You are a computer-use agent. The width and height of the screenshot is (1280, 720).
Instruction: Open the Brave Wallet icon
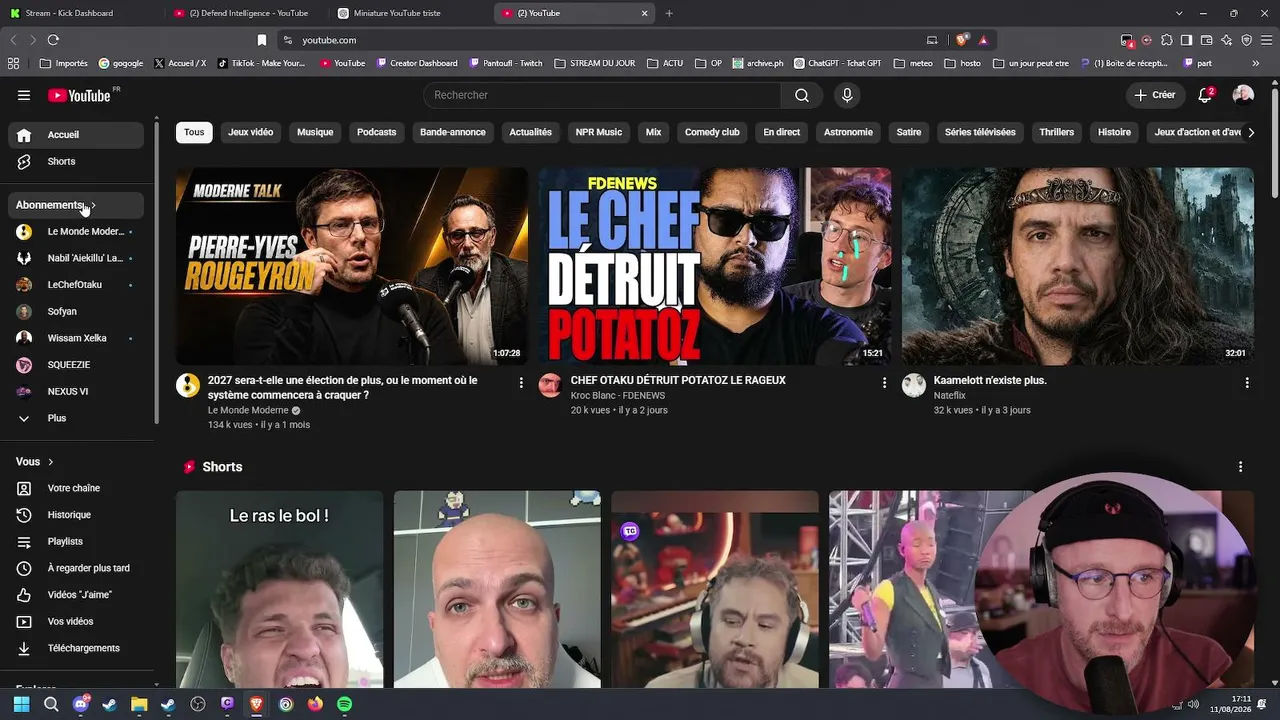(1207, 40)
